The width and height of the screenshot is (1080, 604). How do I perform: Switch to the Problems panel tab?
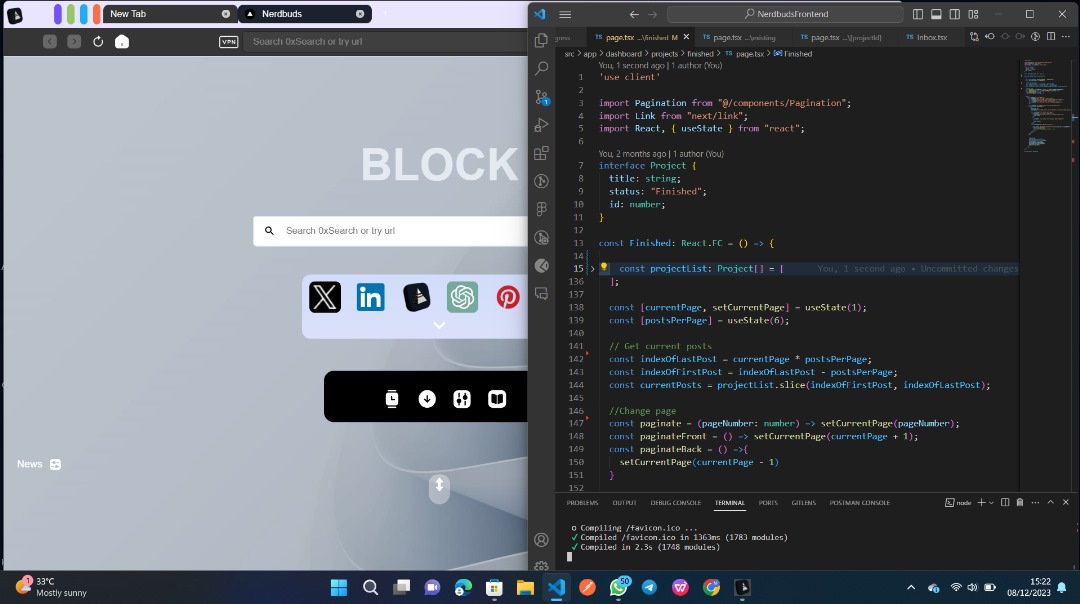click(582, 503)
